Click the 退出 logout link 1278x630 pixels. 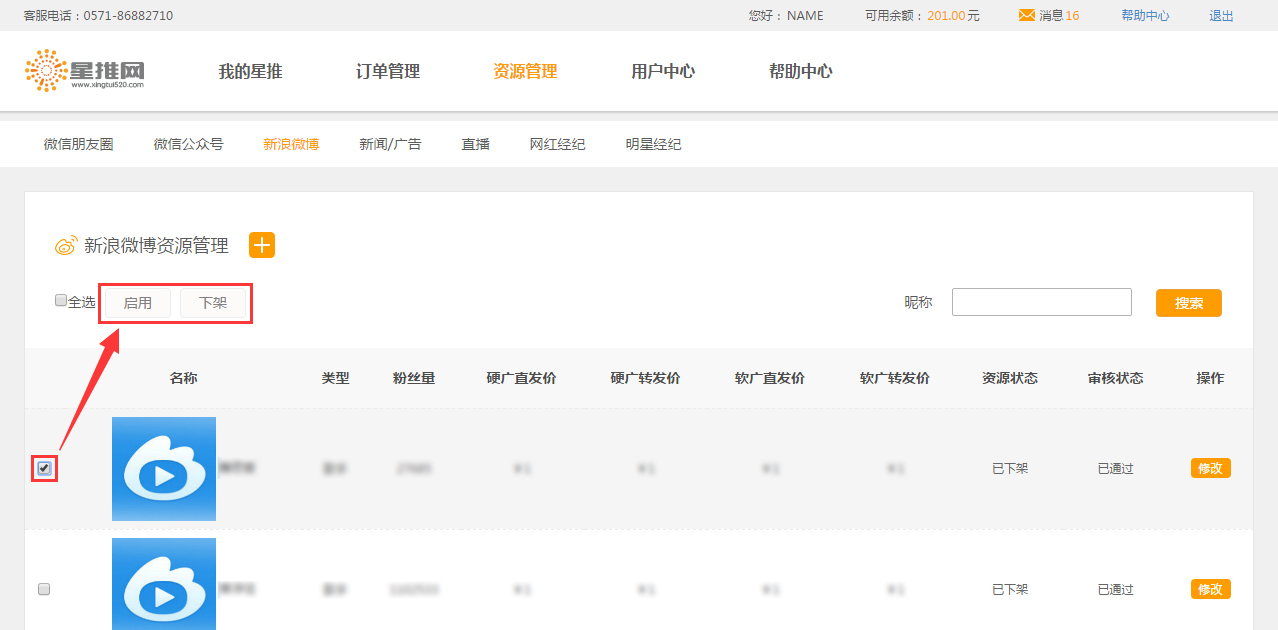pos(1221,15)
